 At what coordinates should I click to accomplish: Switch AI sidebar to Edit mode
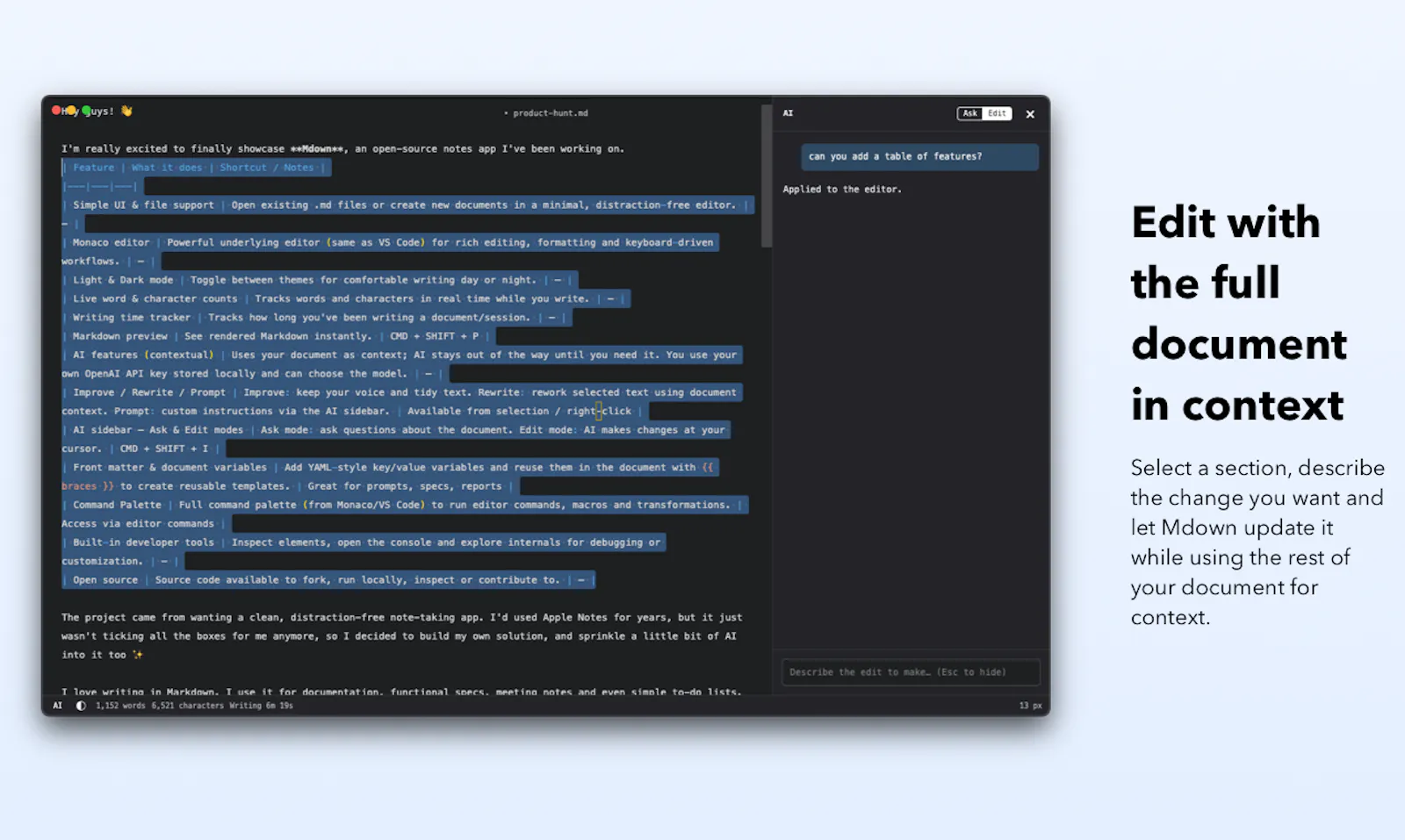tap(998, 113)
